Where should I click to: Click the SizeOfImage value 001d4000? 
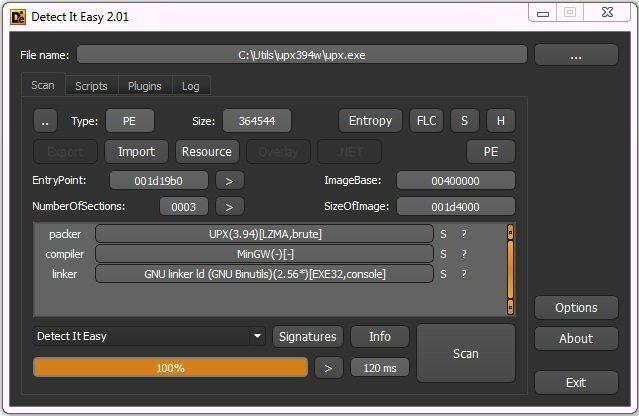pyautogui.click(x=456, y=207)
